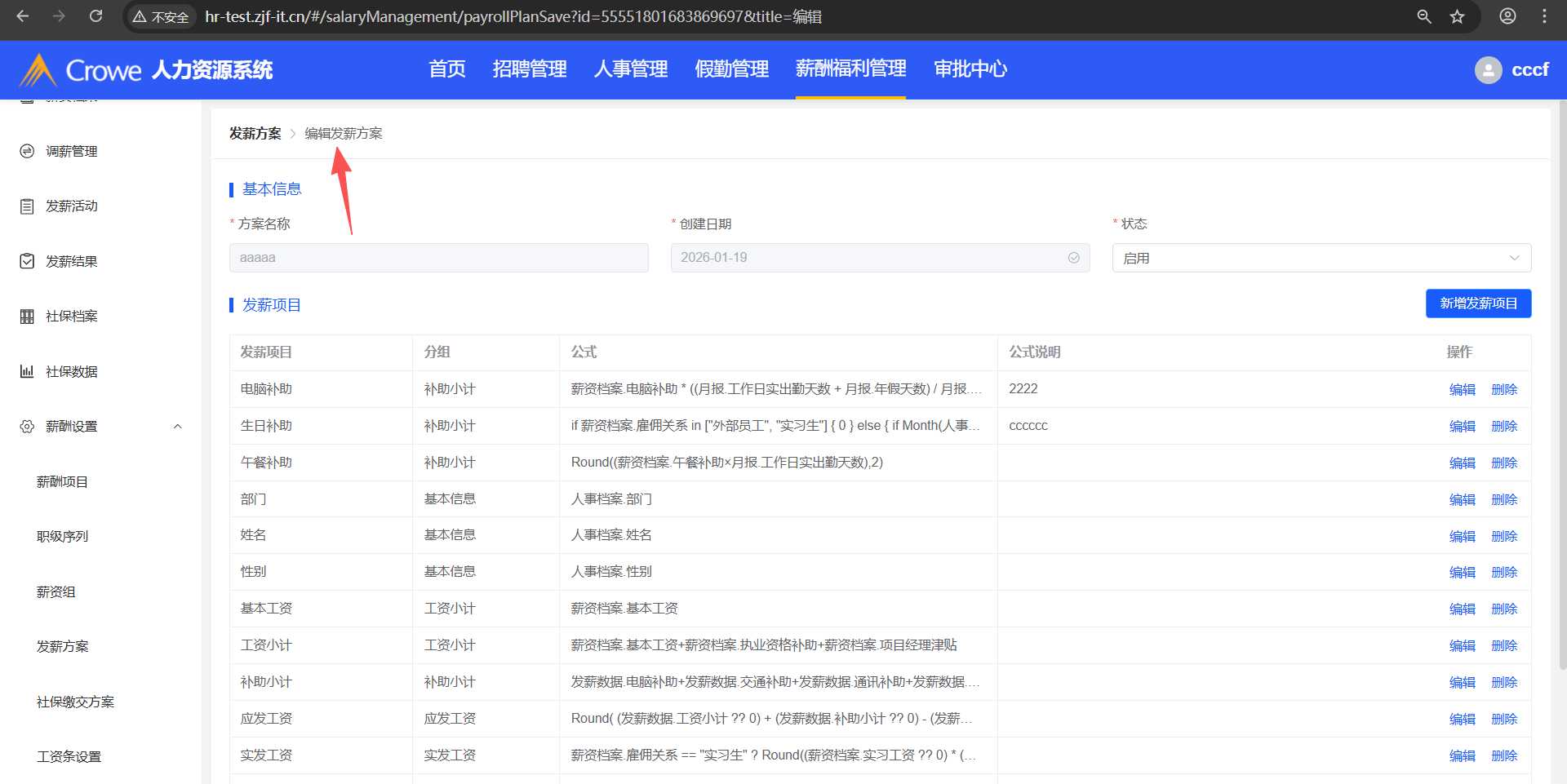Click the cccf user avatar icon
Viewport: 1567px width, 784px height.
point(1488,70)
